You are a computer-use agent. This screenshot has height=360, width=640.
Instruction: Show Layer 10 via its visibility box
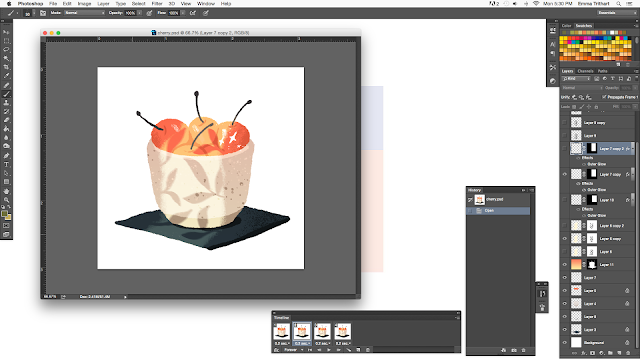point(565,200)
